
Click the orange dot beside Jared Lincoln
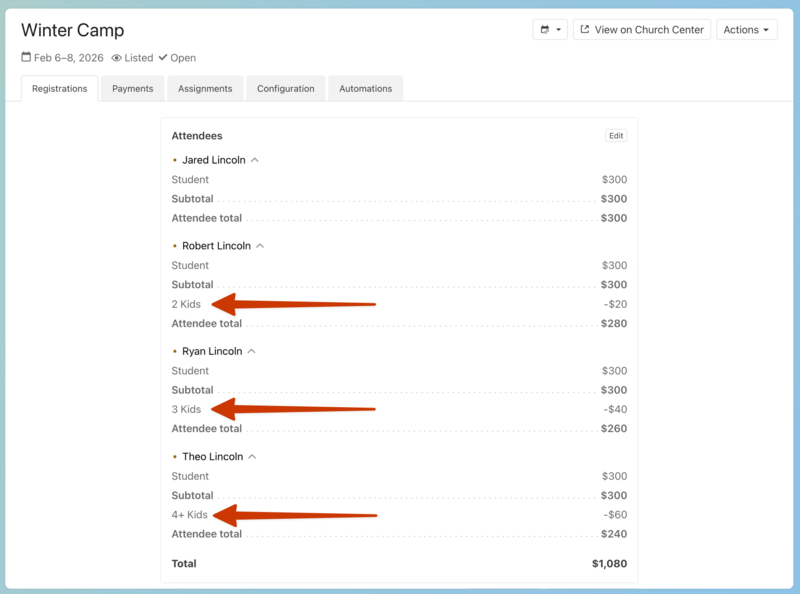point(175,160)
